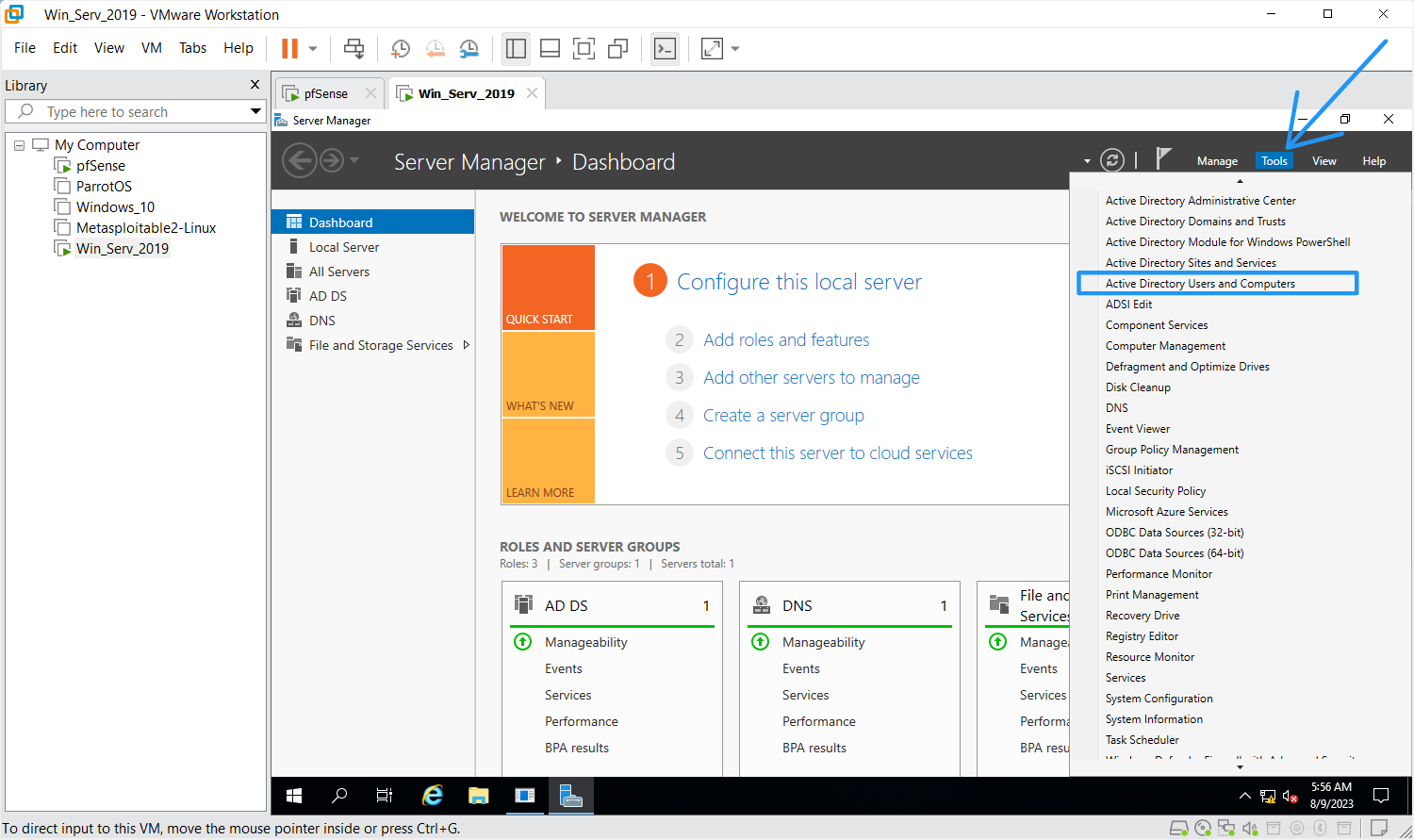
Task: Open the notifications flag icon
Action: click(x=1164, y=158)
